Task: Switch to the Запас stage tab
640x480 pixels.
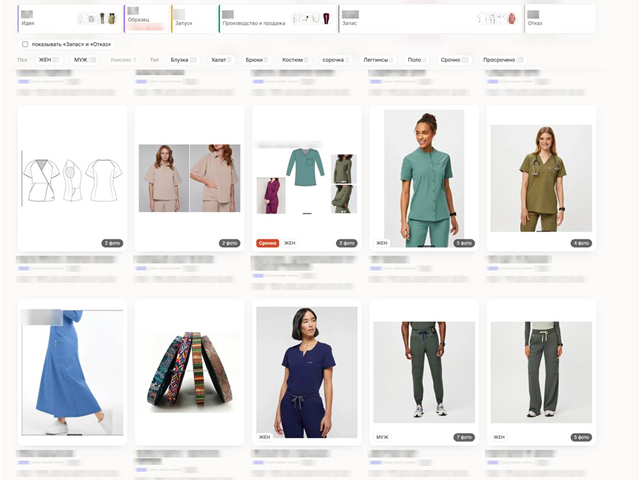Action: coord(430,19)
